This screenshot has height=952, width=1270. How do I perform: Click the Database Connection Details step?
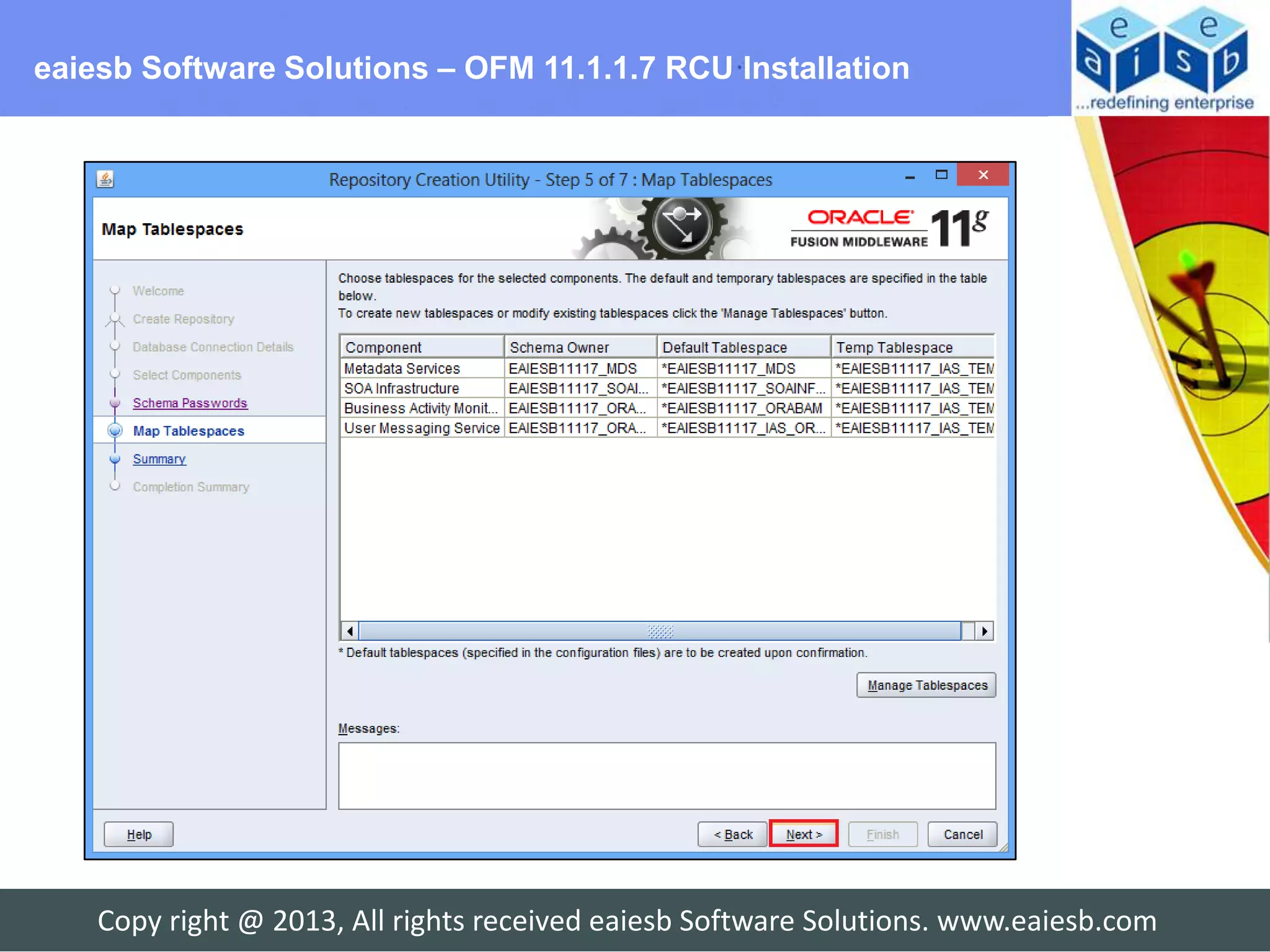coord(213,347)
